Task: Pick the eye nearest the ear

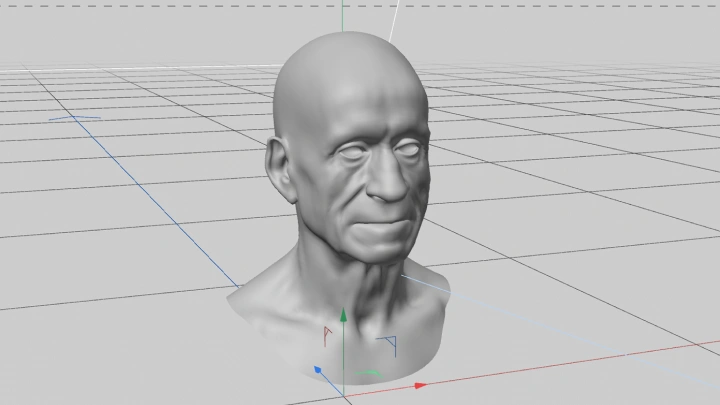Action: point(349,152)
